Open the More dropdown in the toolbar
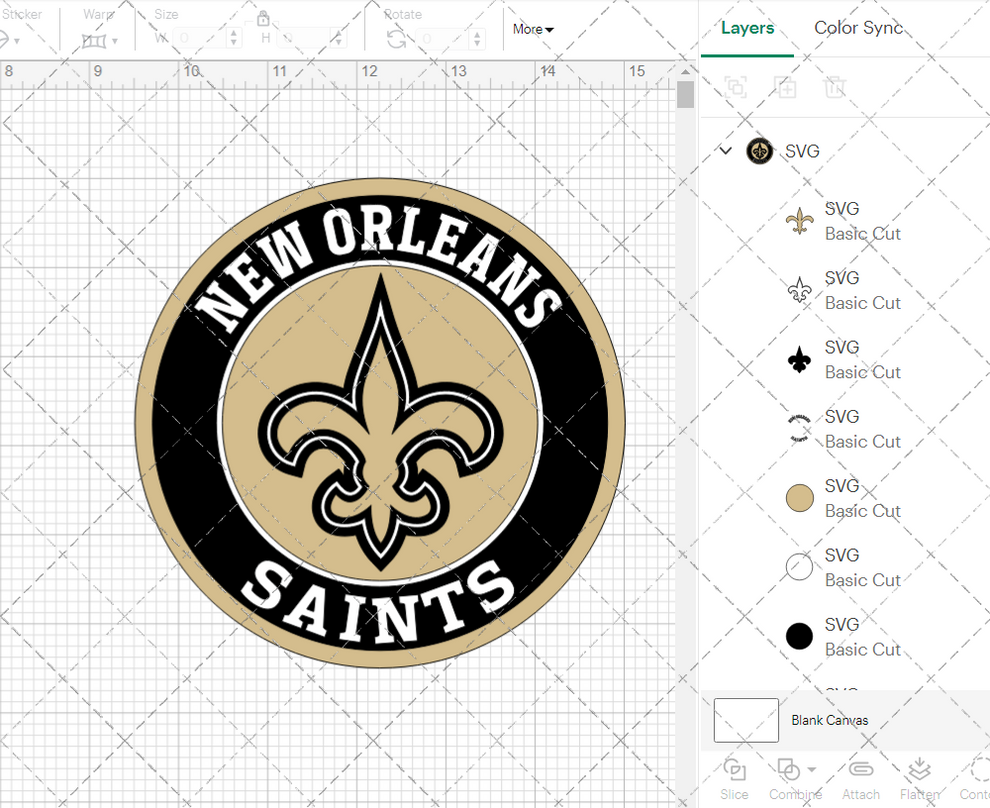Viewport: 990px width, 808px height. click(533, 29)
